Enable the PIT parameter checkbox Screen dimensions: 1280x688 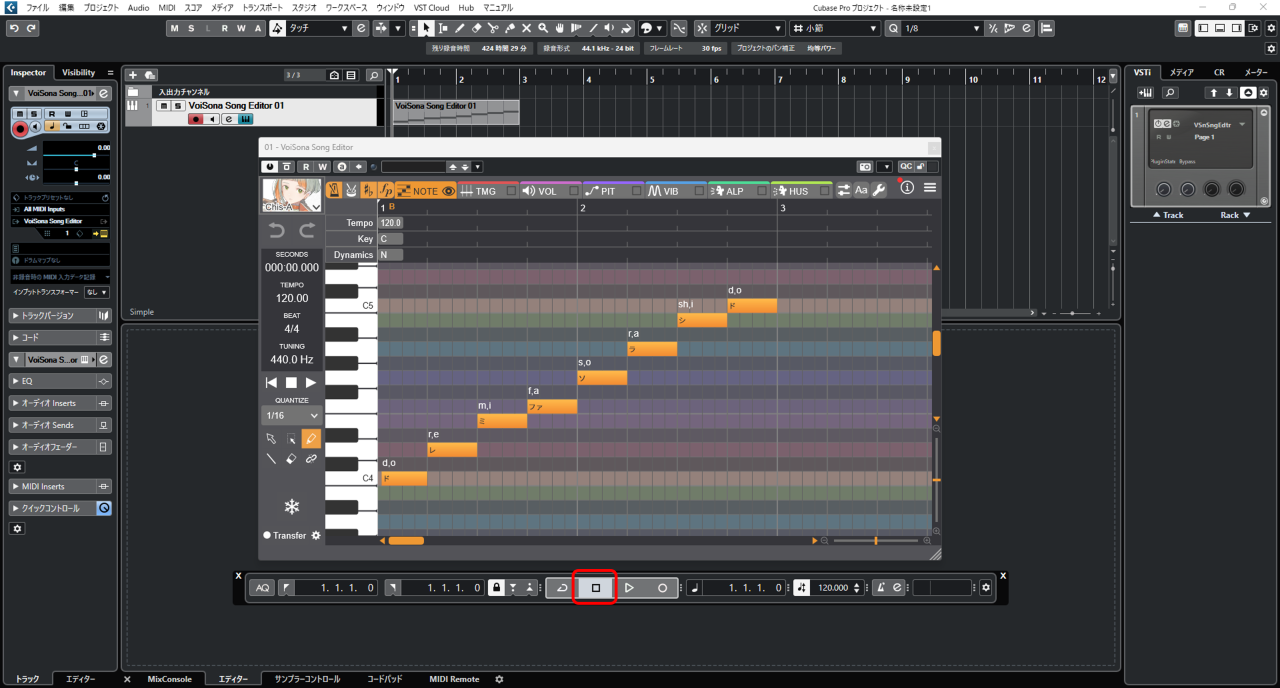tap(636, 191)
